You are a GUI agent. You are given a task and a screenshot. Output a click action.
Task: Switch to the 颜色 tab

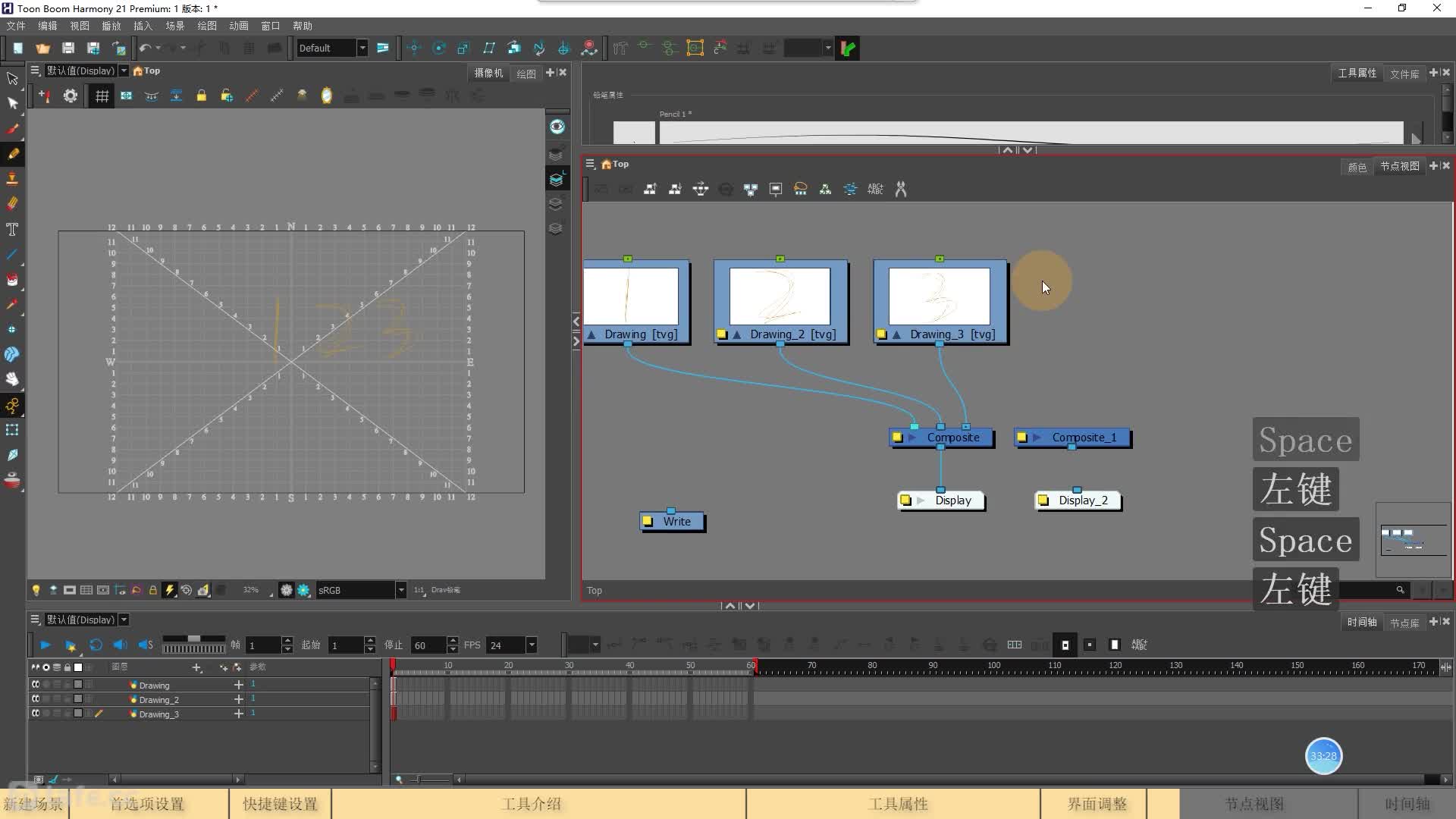(x=1357, y=167)
